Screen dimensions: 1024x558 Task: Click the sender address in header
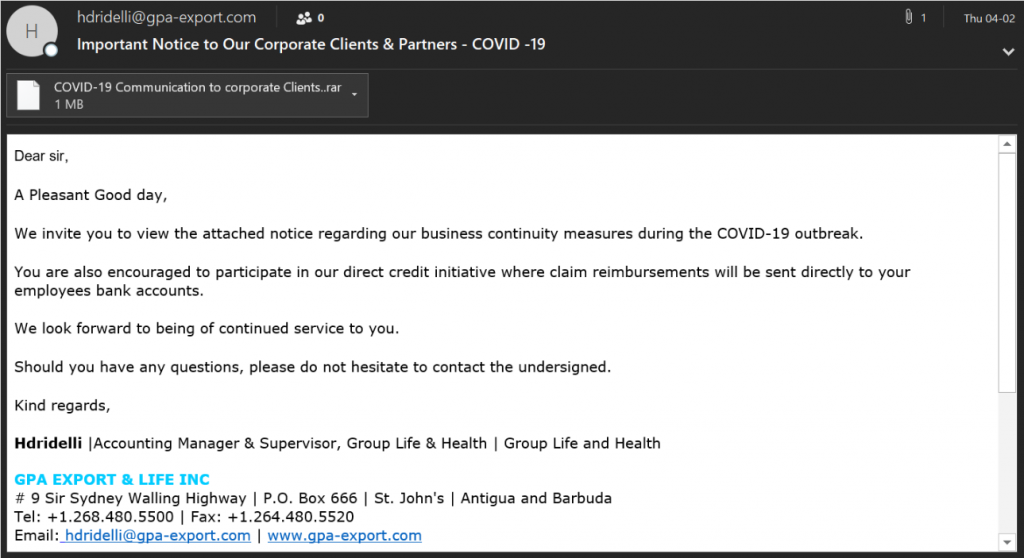[x=167, y=18]
